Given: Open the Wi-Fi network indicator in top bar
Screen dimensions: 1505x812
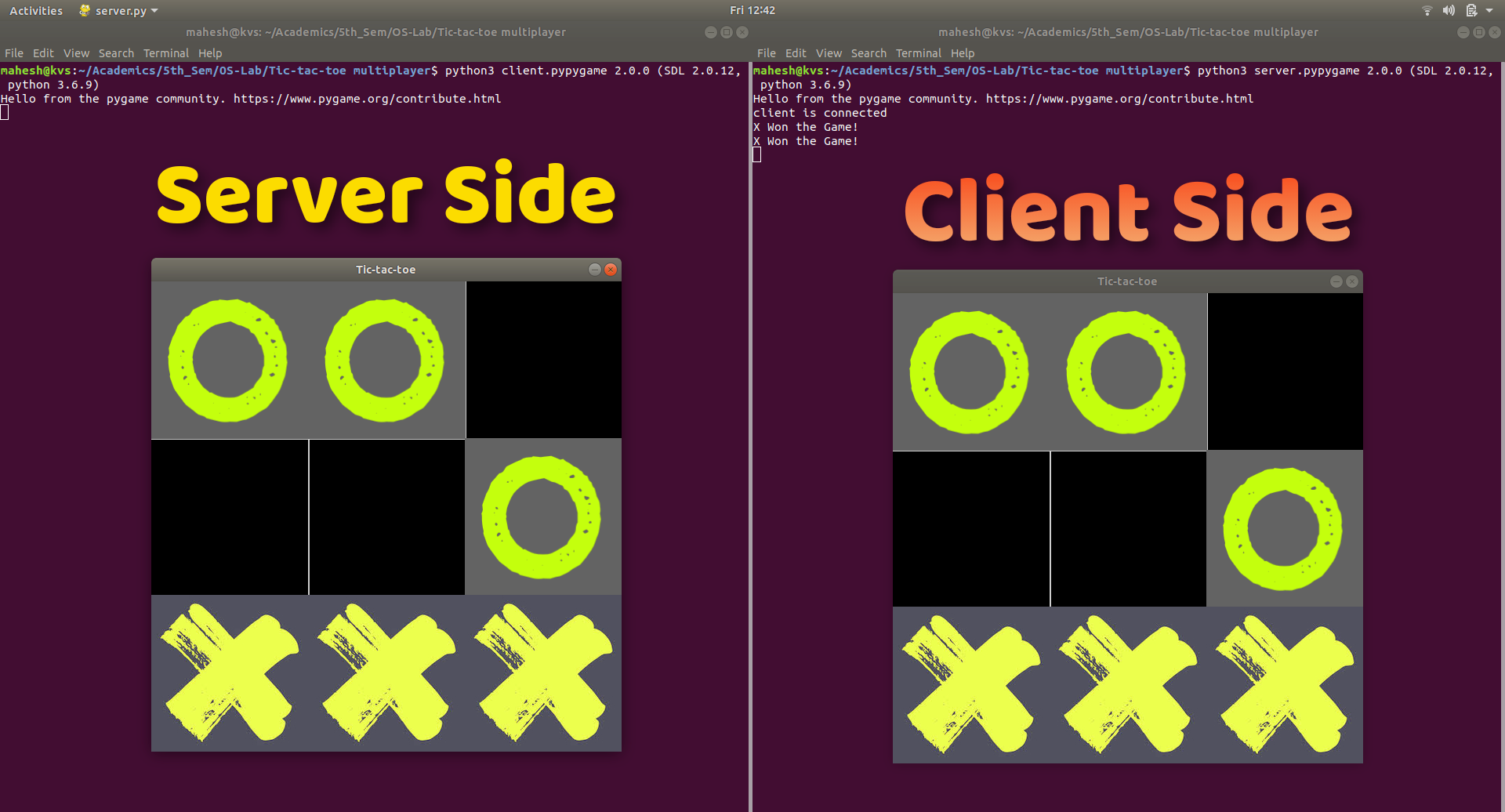Looking at the screenshot, I should coord(1427,10).
